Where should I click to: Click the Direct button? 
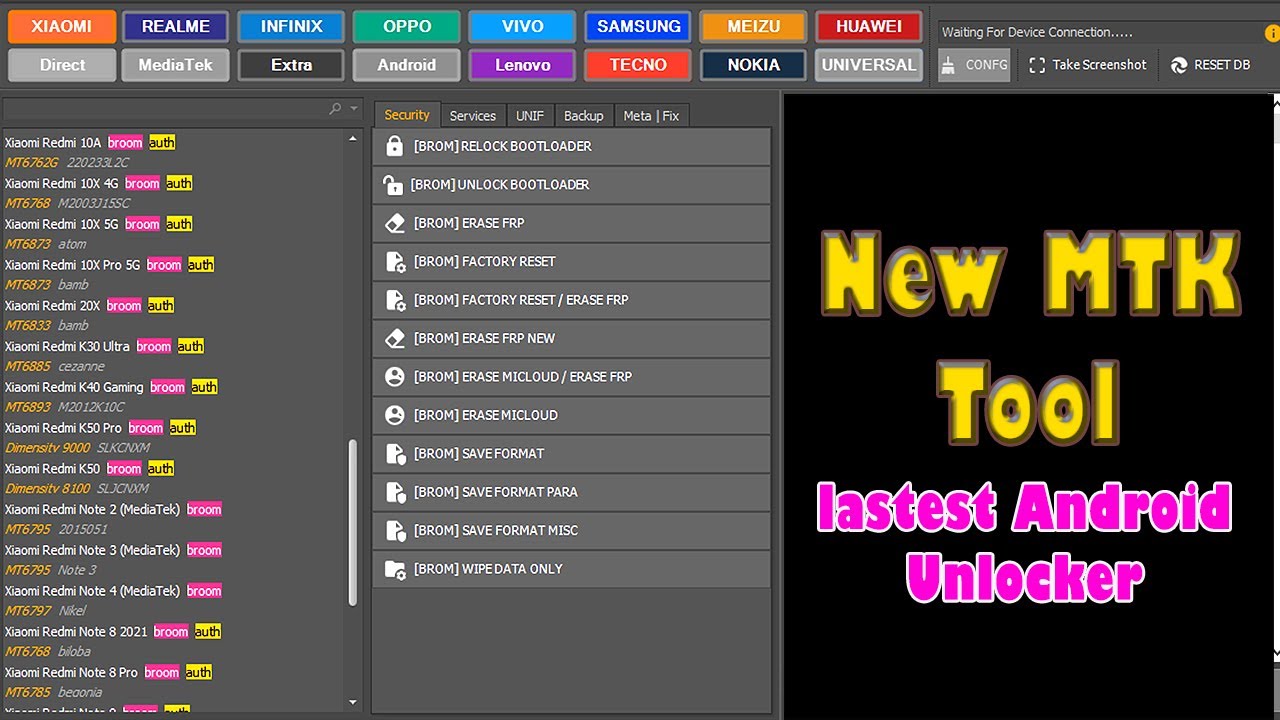click(x=61, y=65)
